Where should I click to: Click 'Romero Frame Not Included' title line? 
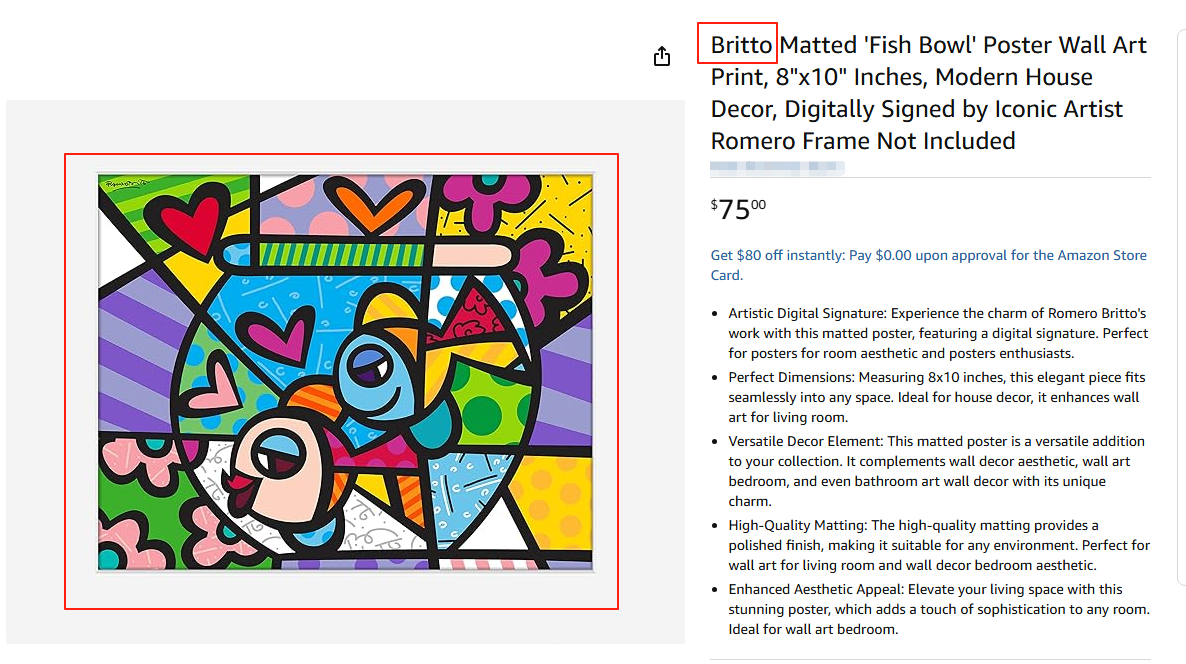(863, 141)
